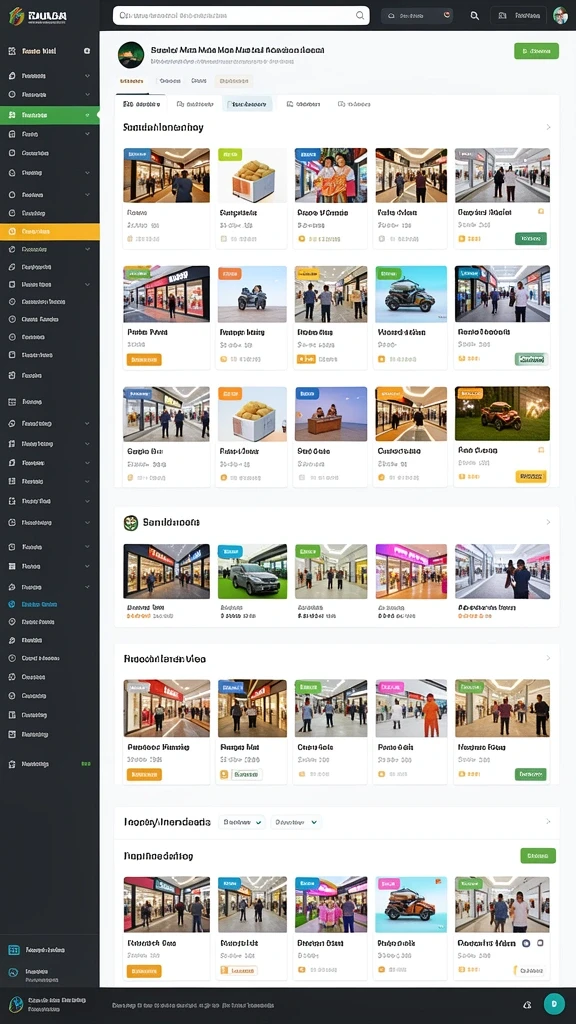
Task: Select the green highlighted sidebar menu item
Action: click(x=50, y=115)
